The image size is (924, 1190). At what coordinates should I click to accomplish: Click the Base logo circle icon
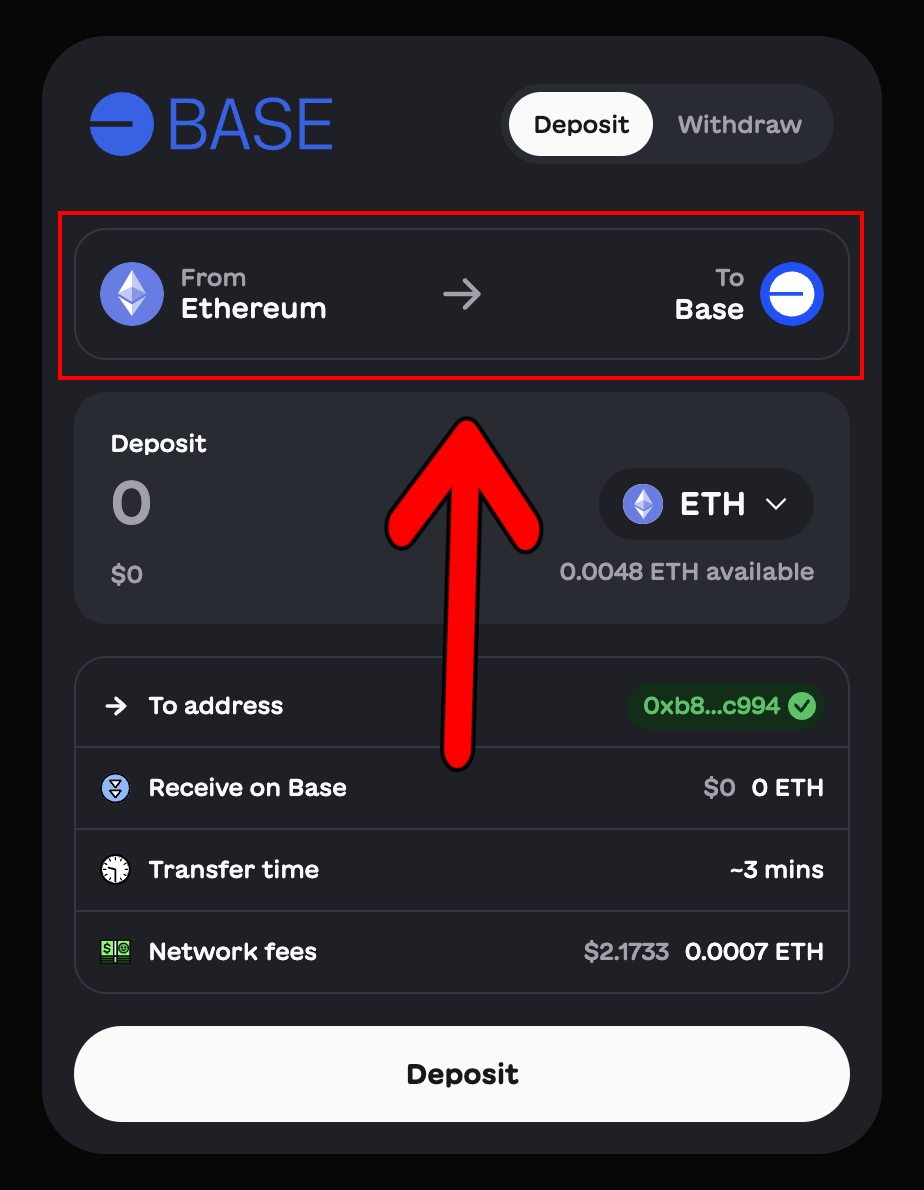point(121,124)
